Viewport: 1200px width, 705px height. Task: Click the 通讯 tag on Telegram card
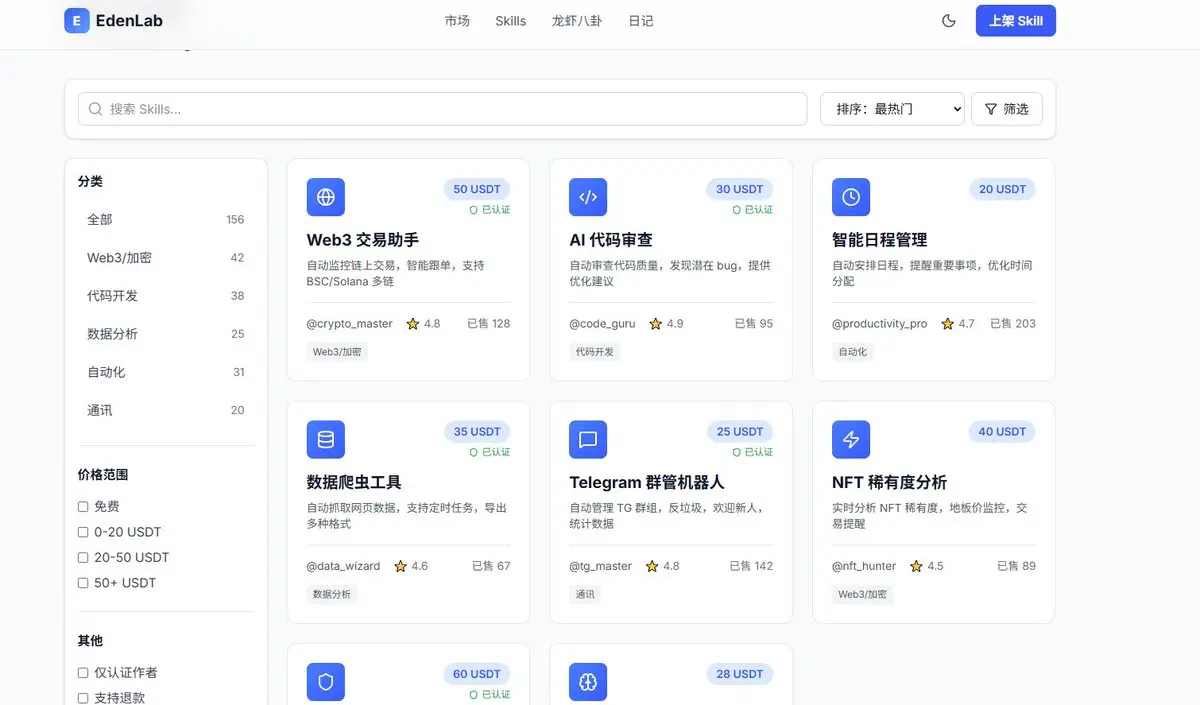[585, 594]
